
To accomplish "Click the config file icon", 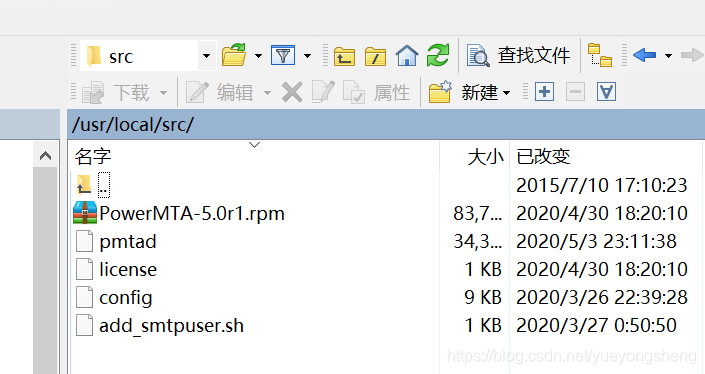I will click(85, 297).
